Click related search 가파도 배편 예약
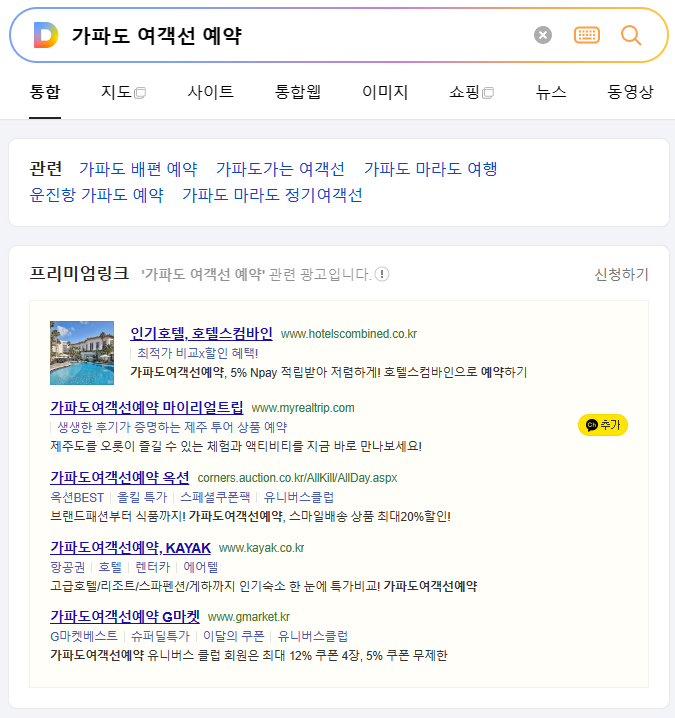 click(x=138, y=169)
